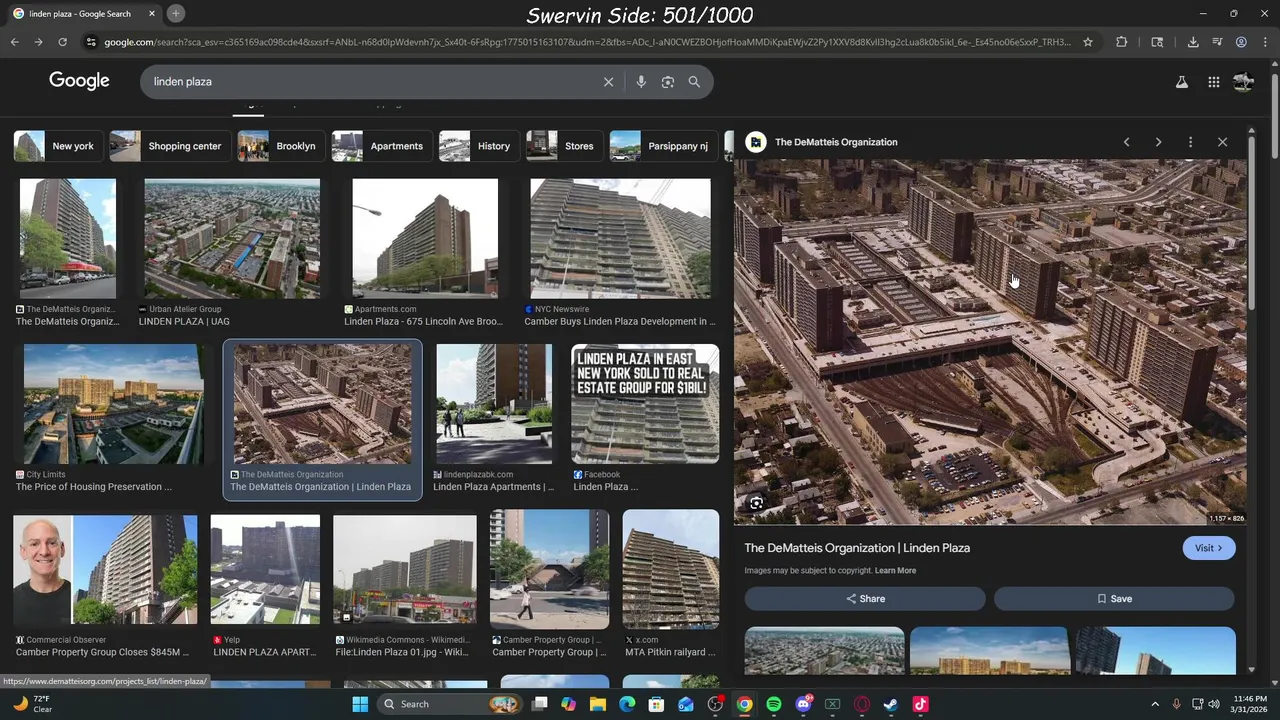This screenshot has height=720, width=1280.
Task: Filter images by Shopping center chip
Action: click(168, 146)
